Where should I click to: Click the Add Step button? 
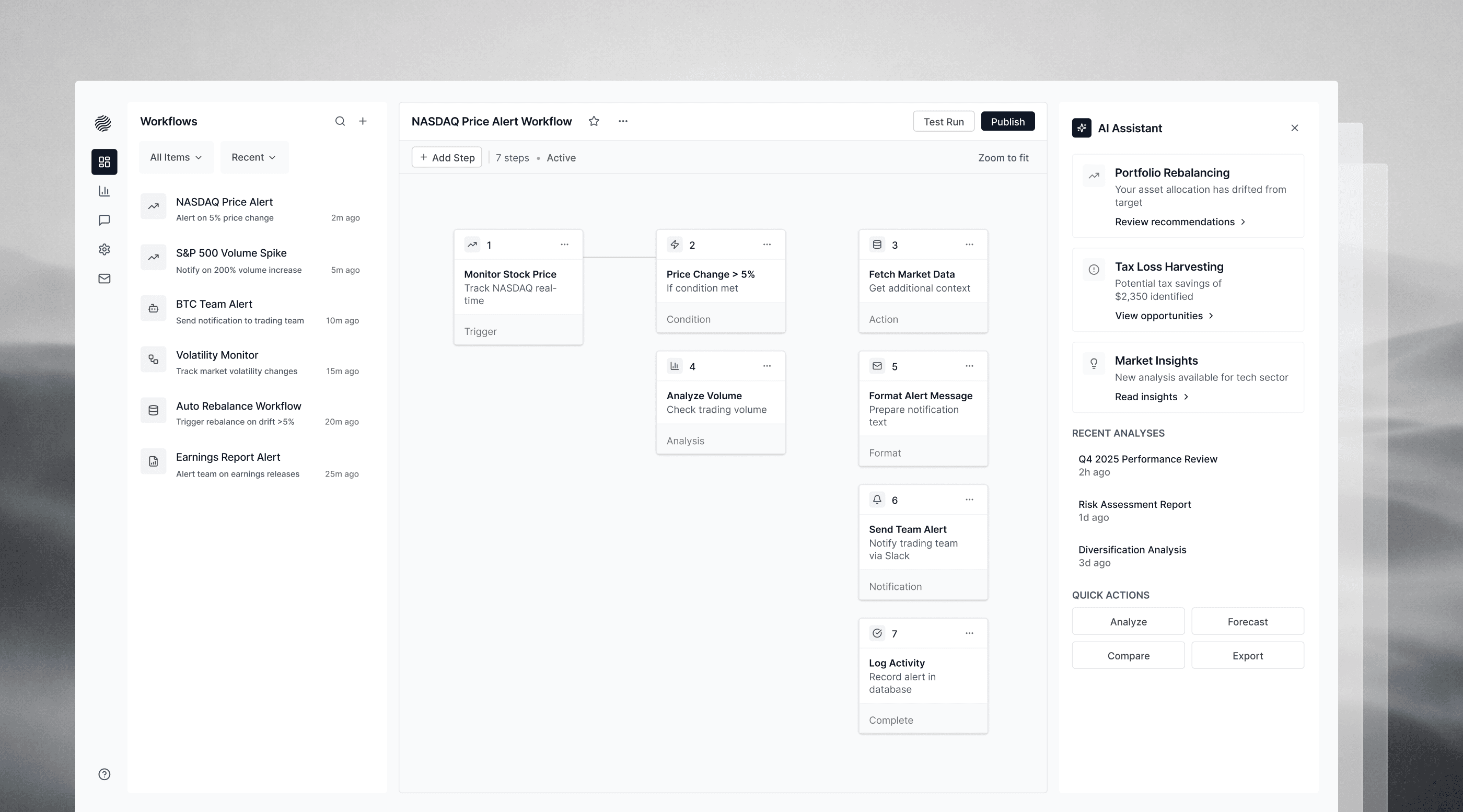click(447, 157)
